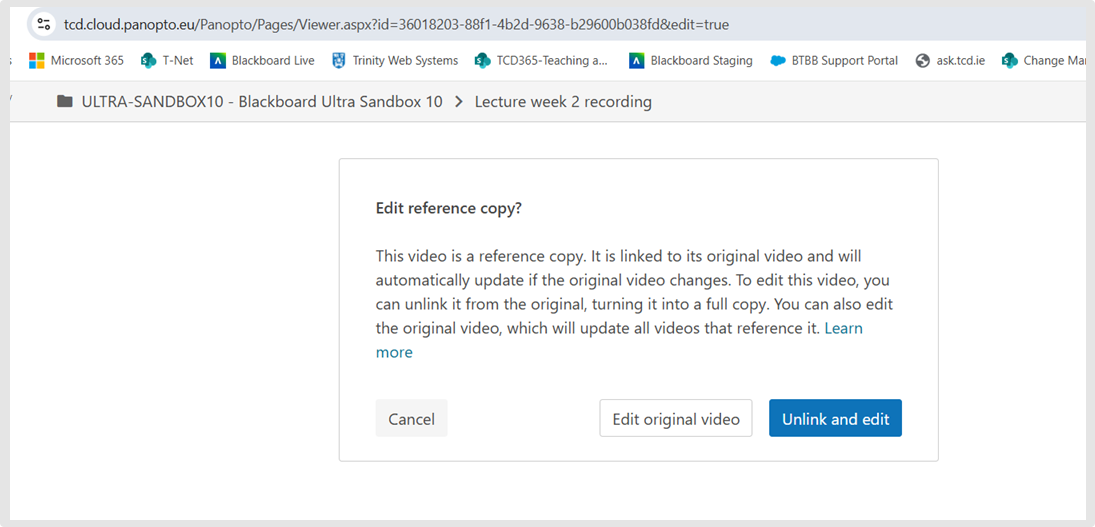Open the Trinity Web Systems bookmark
The width and height of the screenshot is (1095, 527).
point(395,61)
